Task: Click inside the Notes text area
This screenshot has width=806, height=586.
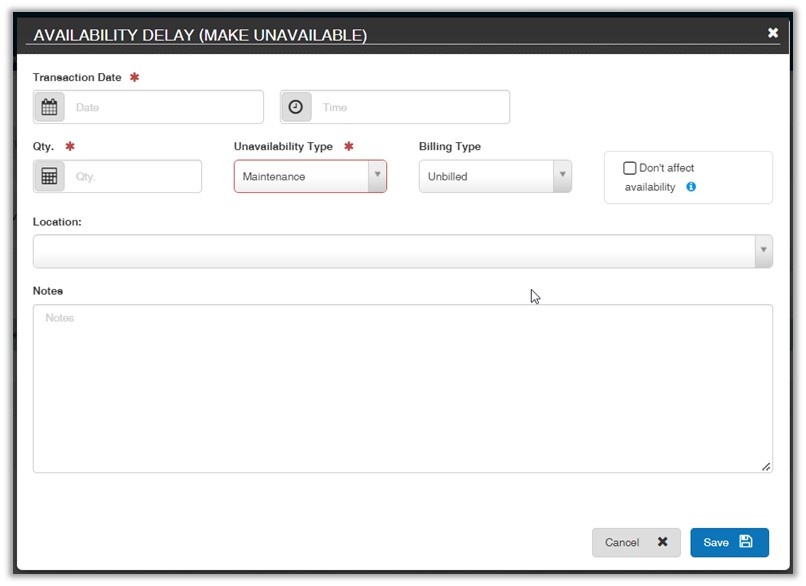Action: click(402, 388)
